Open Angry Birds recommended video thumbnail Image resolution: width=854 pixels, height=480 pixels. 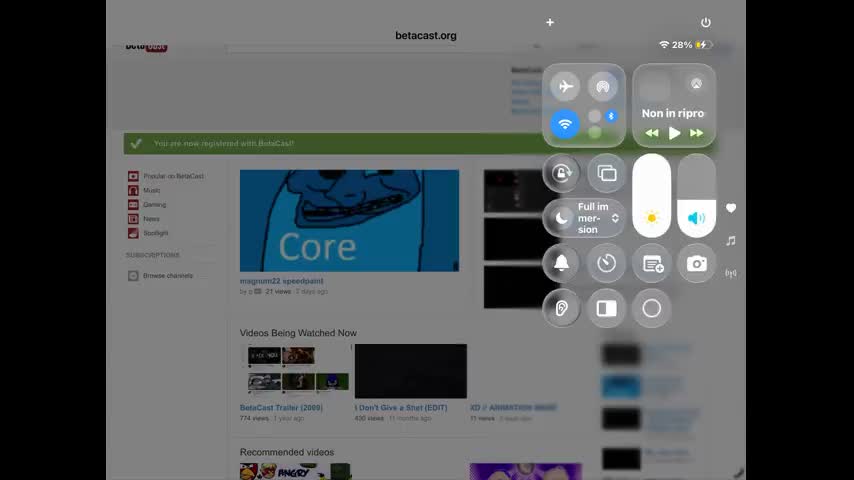(x=296, y=471)
